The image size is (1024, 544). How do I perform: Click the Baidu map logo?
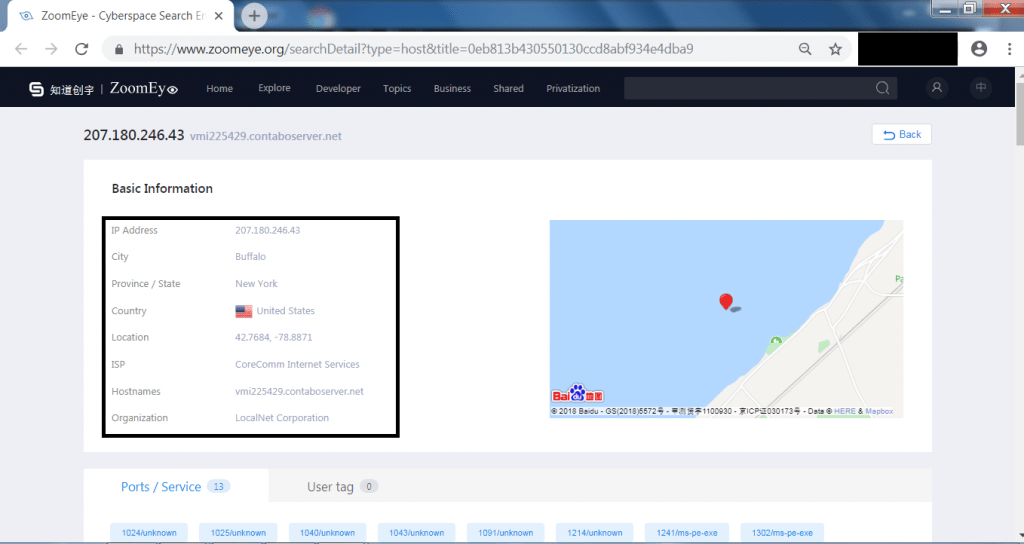point(578,393)
